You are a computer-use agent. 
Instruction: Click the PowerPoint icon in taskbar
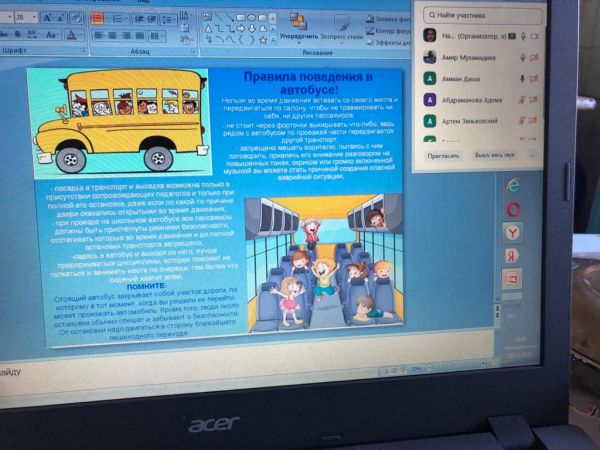[512, 278]
